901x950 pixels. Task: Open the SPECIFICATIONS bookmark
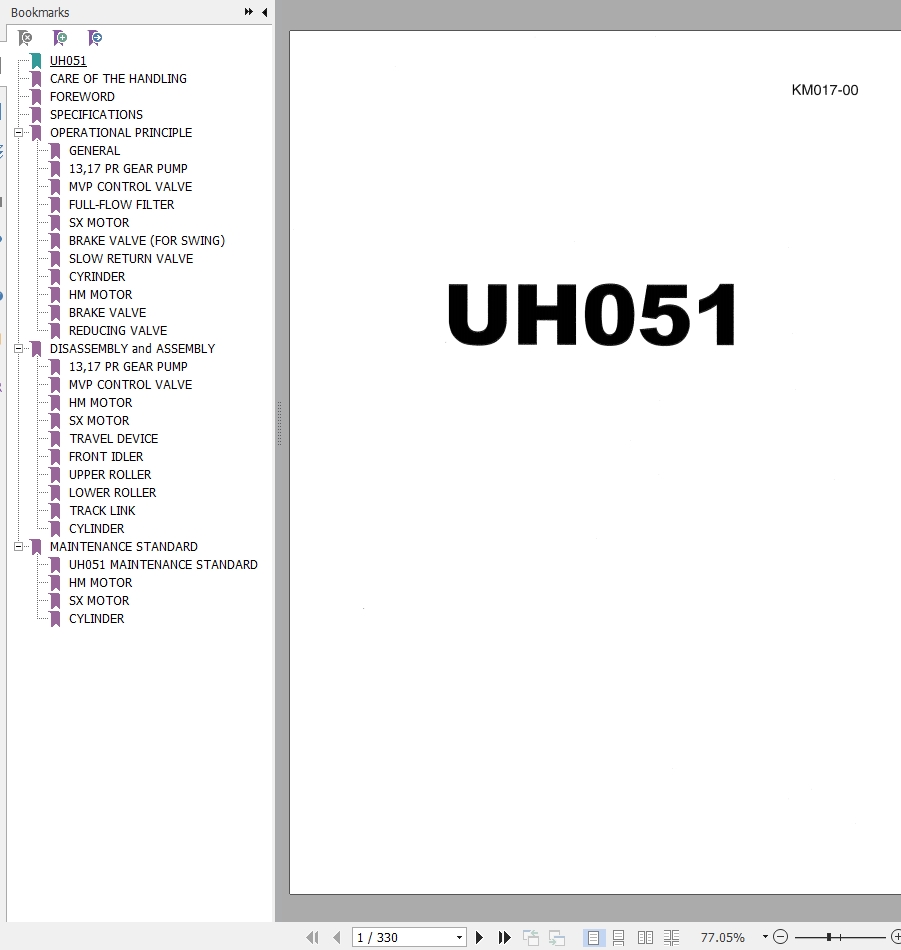pyautogui.click(x=96, y=115)
